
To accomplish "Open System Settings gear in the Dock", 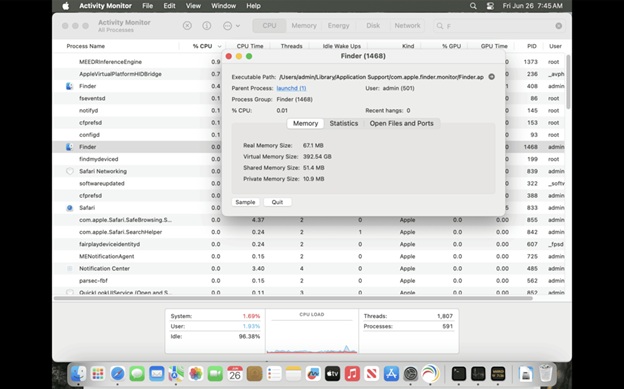I will [410, 374].
